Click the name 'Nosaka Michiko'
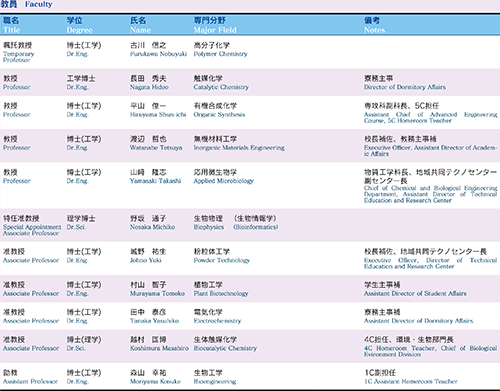 (152, 227)
